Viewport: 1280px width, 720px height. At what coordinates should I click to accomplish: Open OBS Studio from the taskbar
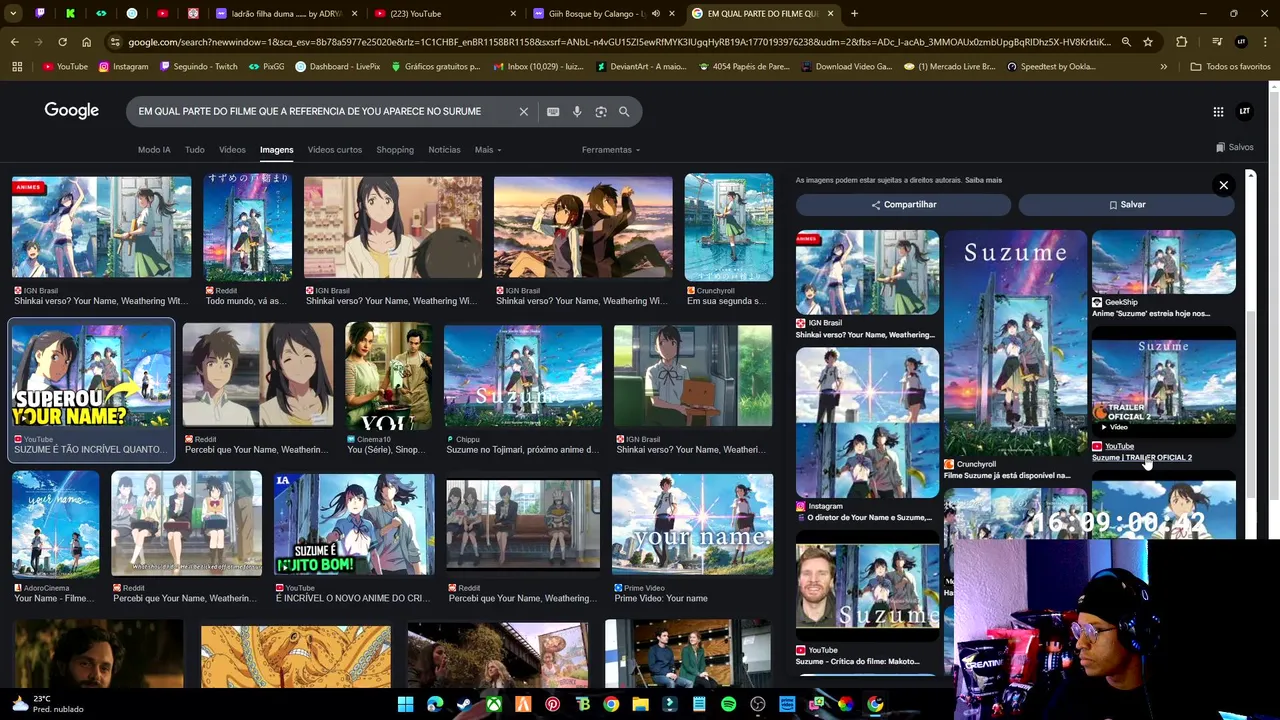(757, 704)
